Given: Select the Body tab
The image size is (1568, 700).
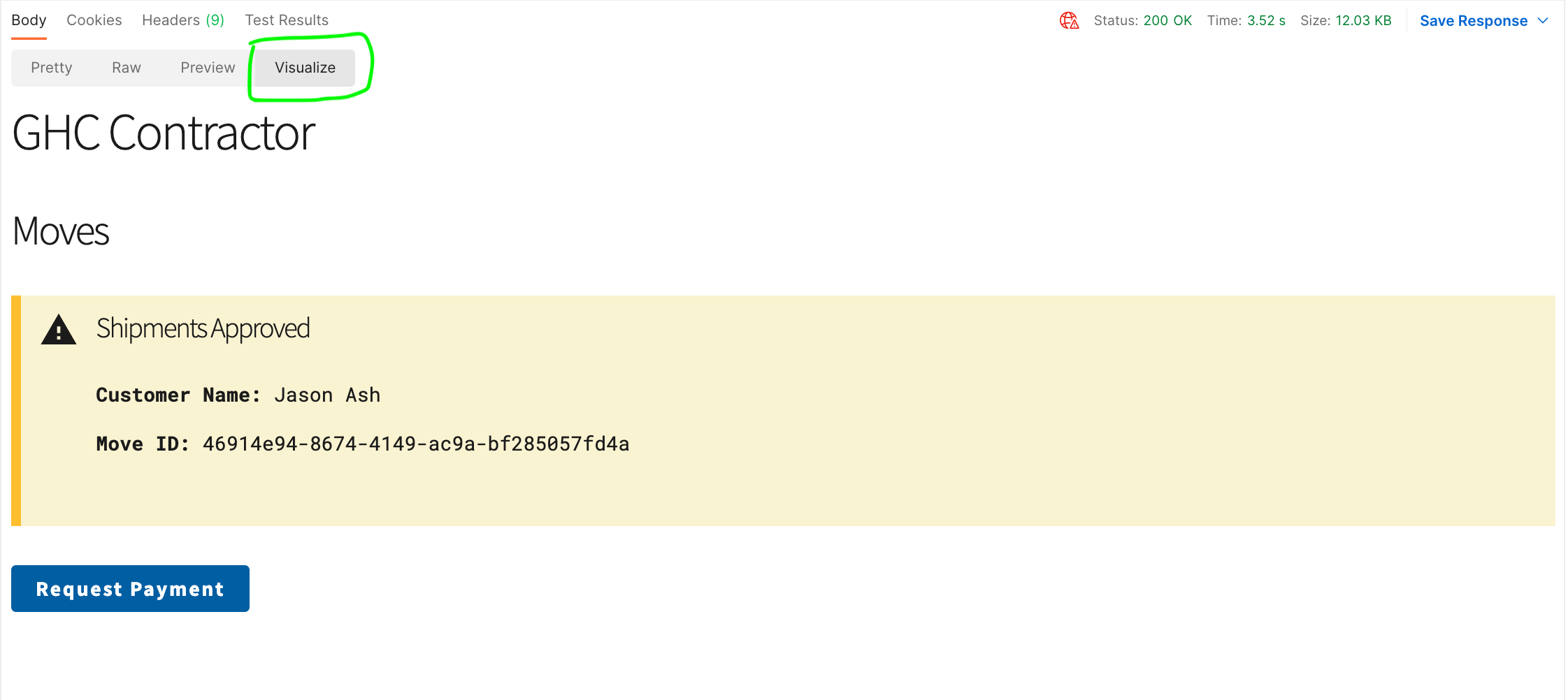Looking at the screenshot, I should 29,20.
